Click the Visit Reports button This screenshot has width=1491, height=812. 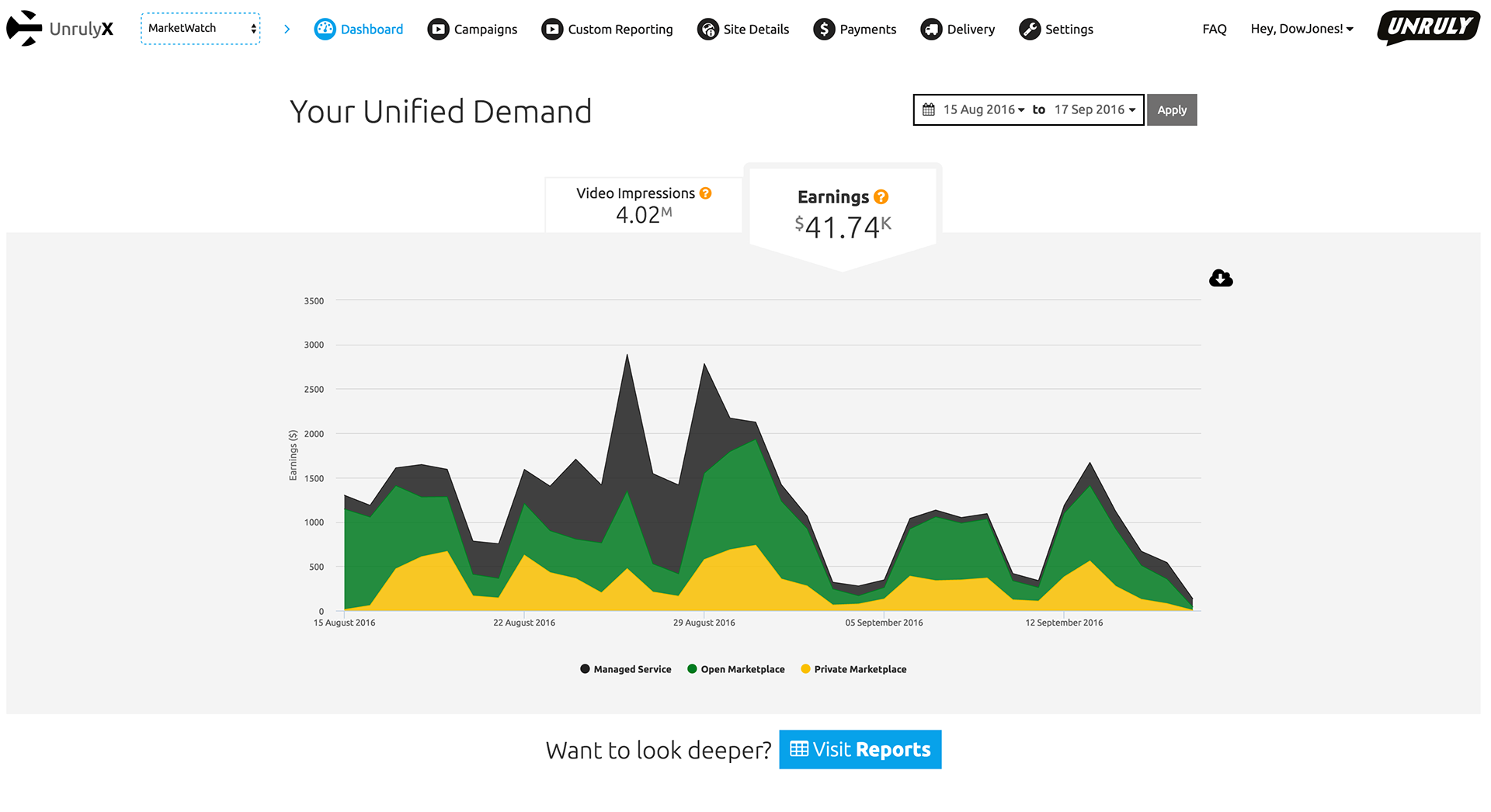[860, 749]
